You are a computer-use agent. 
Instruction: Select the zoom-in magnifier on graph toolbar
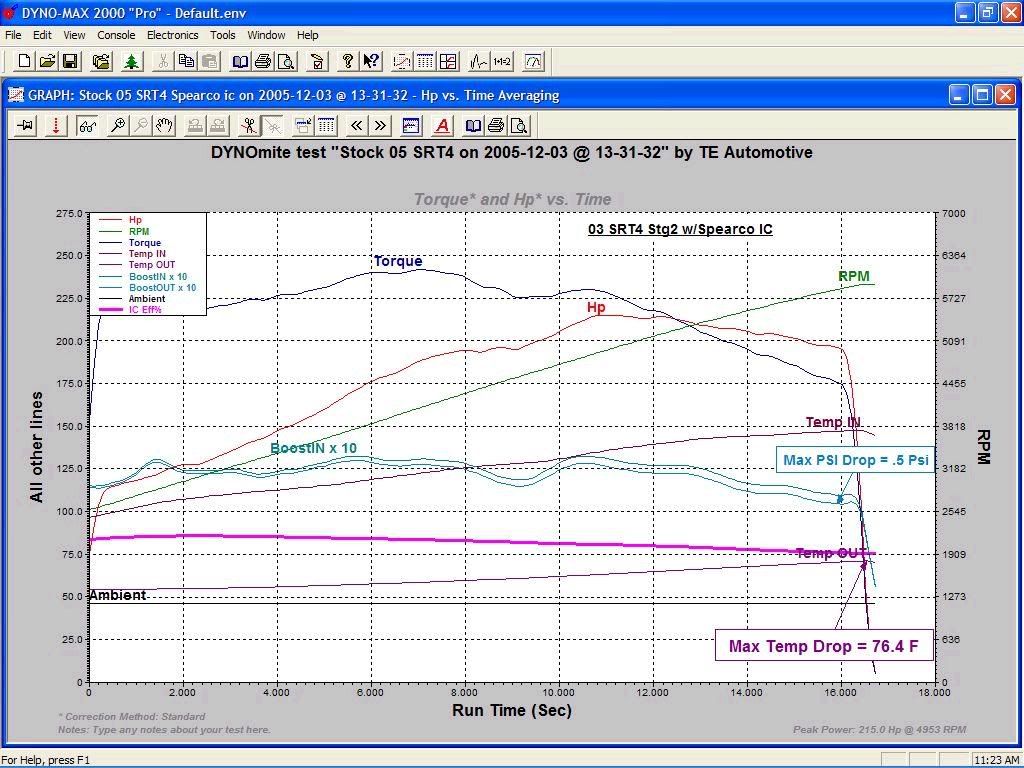pos(118,126)
